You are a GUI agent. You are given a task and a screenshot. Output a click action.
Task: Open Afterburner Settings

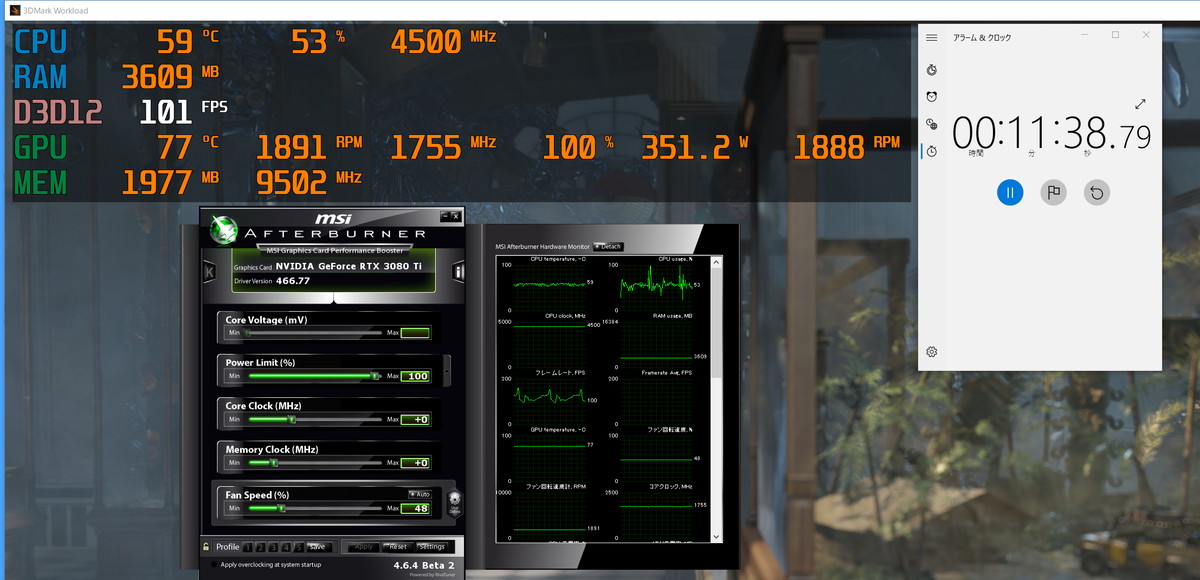coord(432,547)
